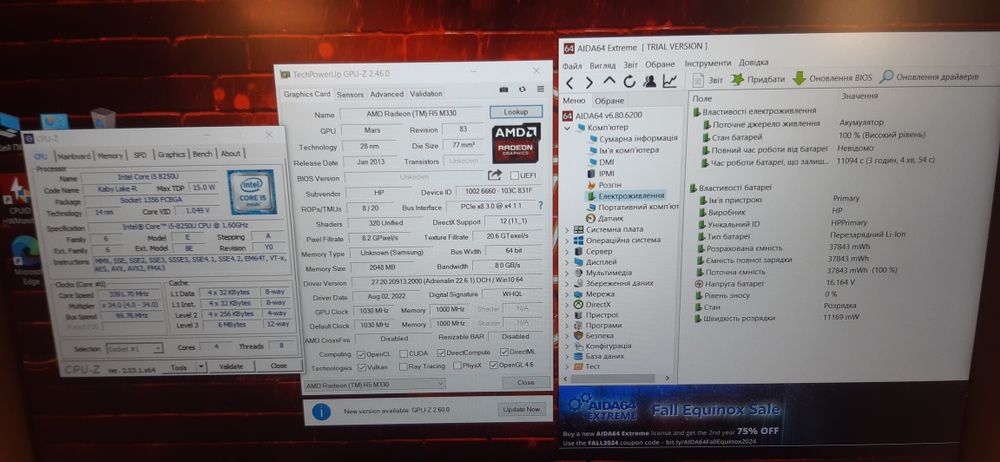Share BIOS via GPU-Z export arrow icon
This screenshot has width=1000, height=462.
coord(495,175)
